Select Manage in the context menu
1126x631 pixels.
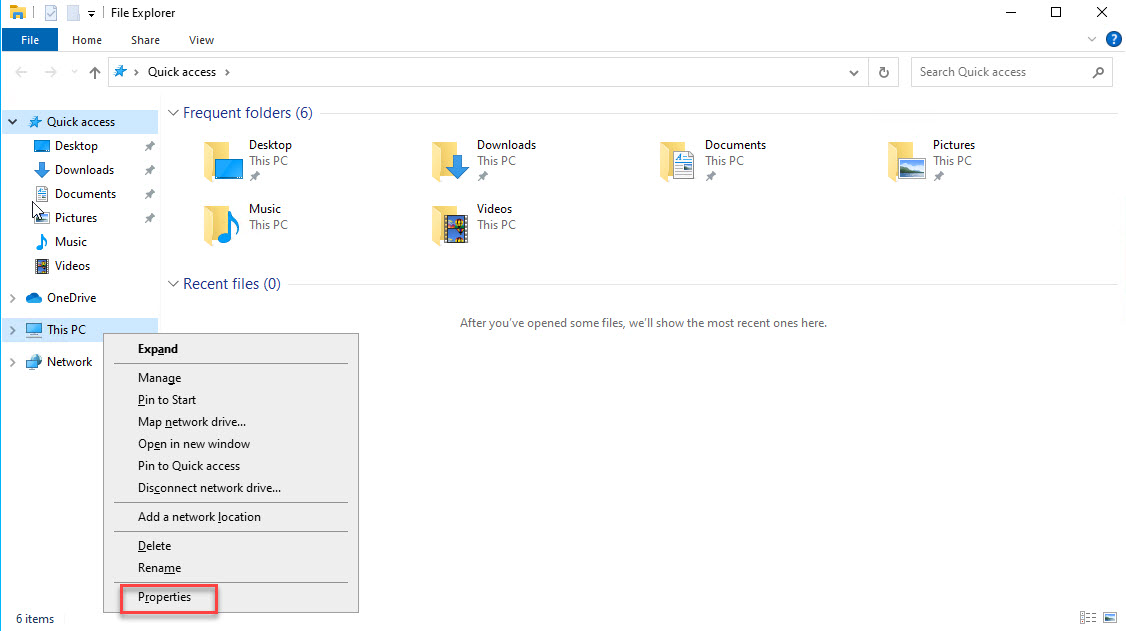click(x=159, y=378)
